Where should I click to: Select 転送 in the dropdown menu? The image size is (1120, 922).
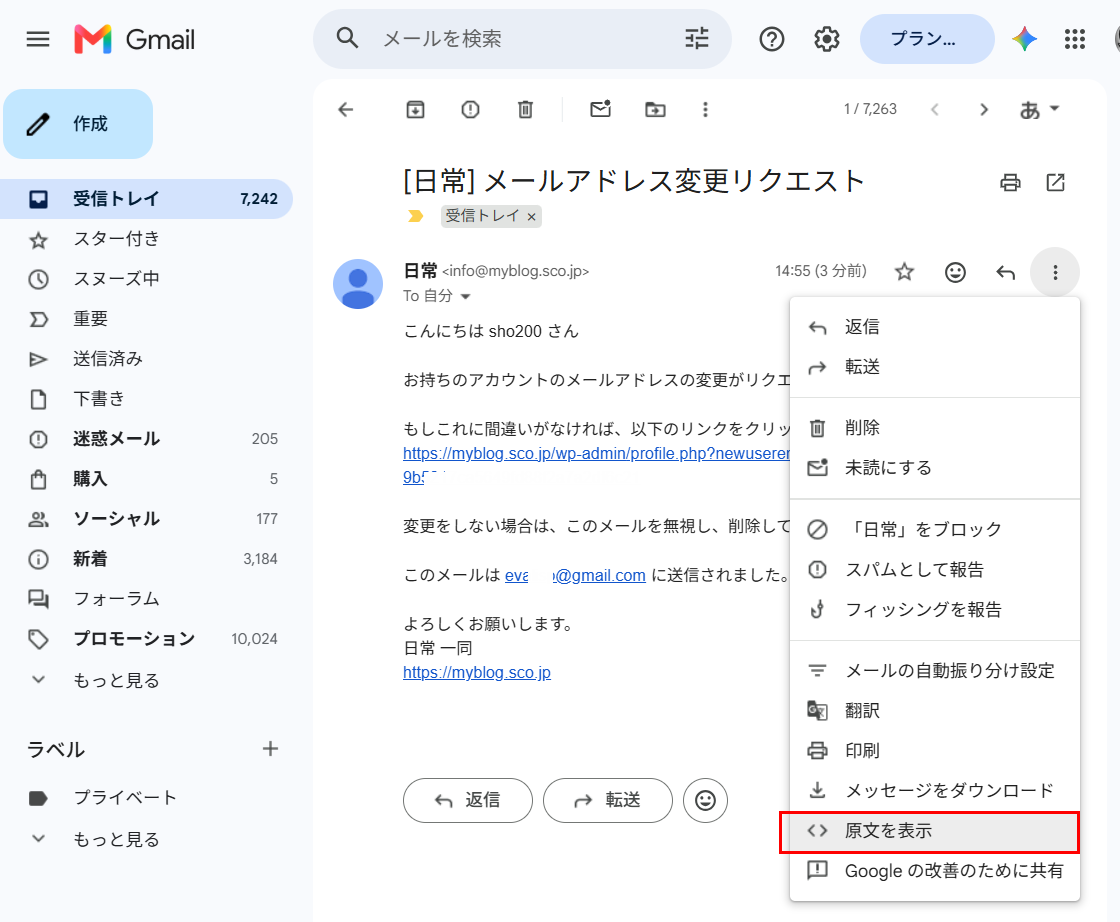(x=934, y=367)
